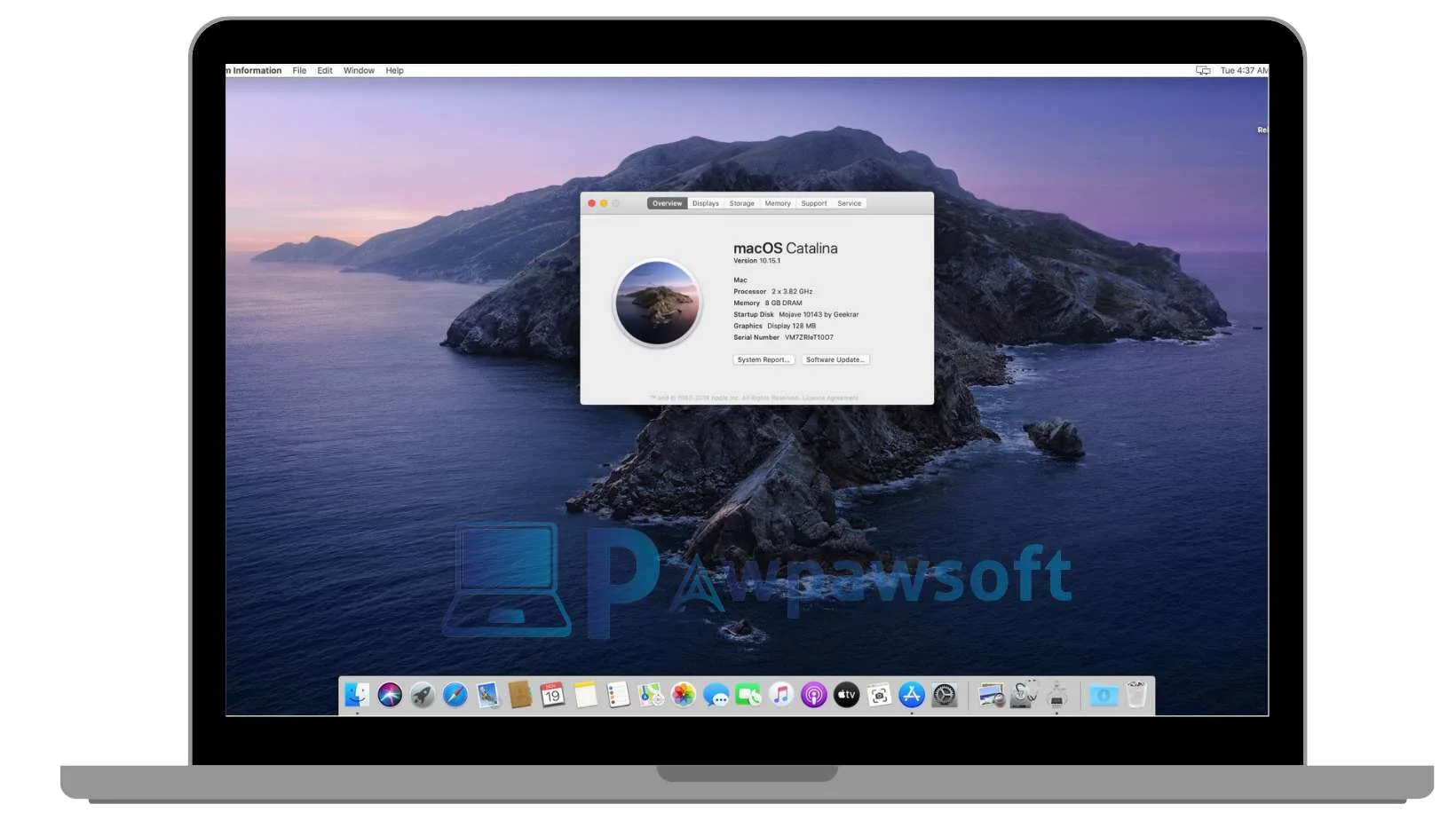1456x820 pixels.
Task: Launch Siri from the dock
Action: tap(390, 695)
